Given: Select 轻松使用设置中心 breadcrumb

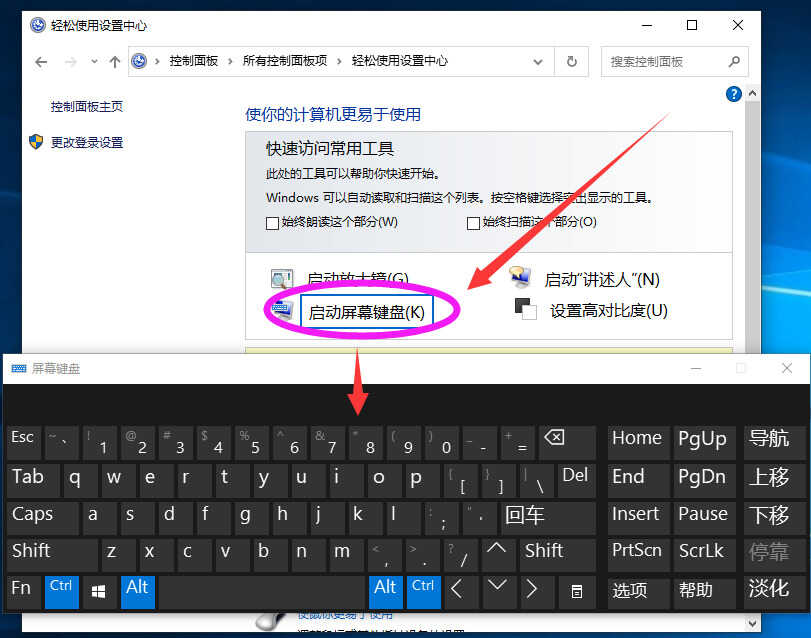Looking at the screenshot, I should (x=400, y=61).
